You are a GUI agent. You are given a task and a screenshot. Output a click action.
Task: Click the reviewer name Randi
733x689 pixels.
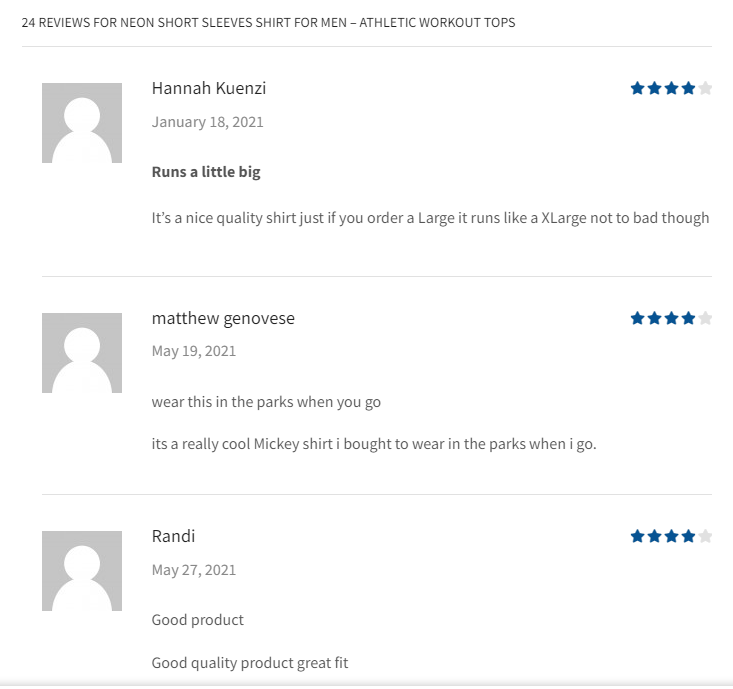(x=173, y=536)
